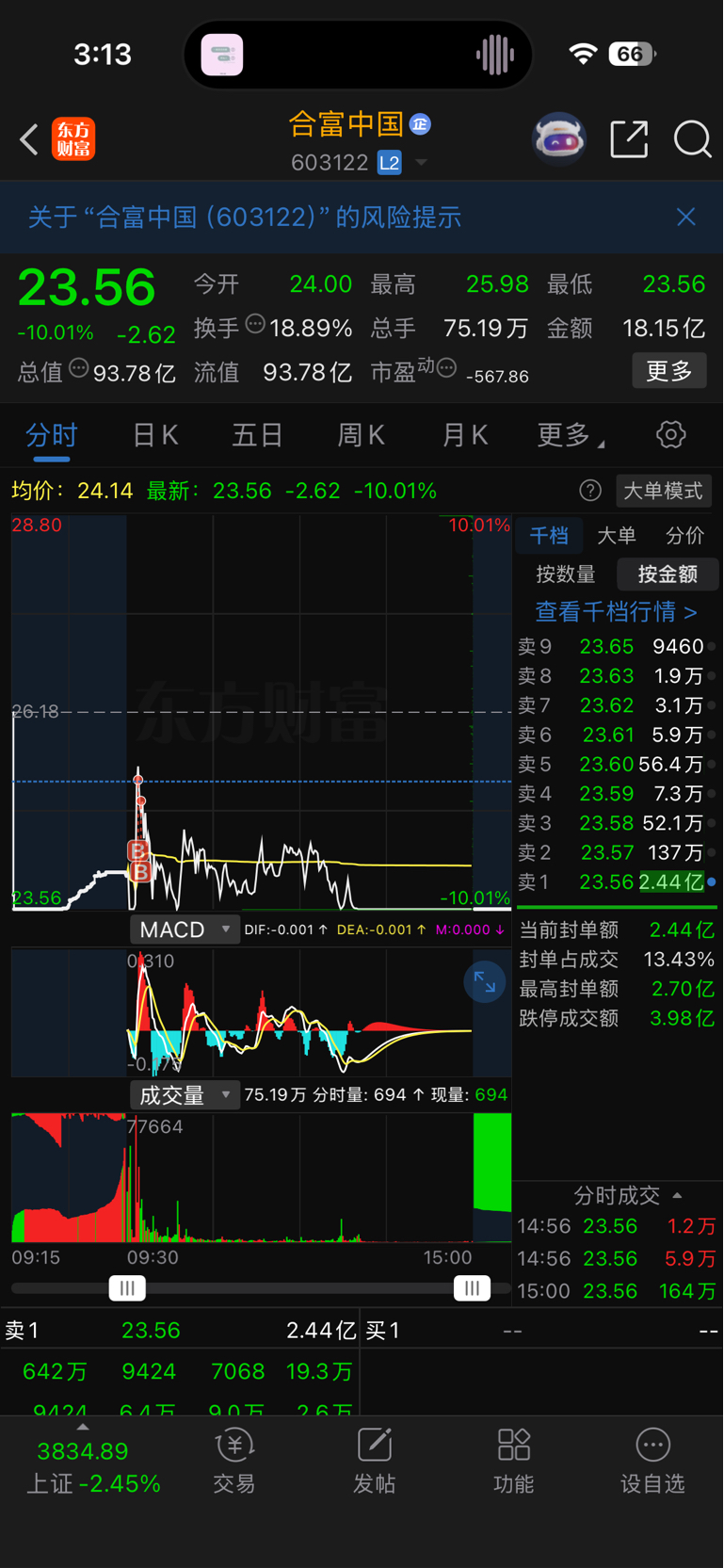
Task: Tap the 买1 empty bid row
Action: coord(542,1331)
